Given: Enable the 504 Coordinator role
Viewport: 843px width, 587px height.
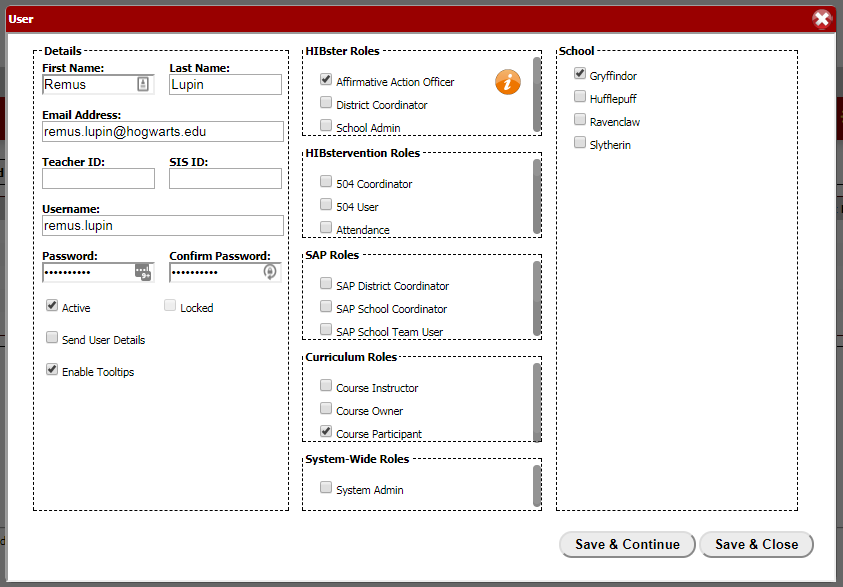Looking at the screenshot, I should click(x=326, y=181).
